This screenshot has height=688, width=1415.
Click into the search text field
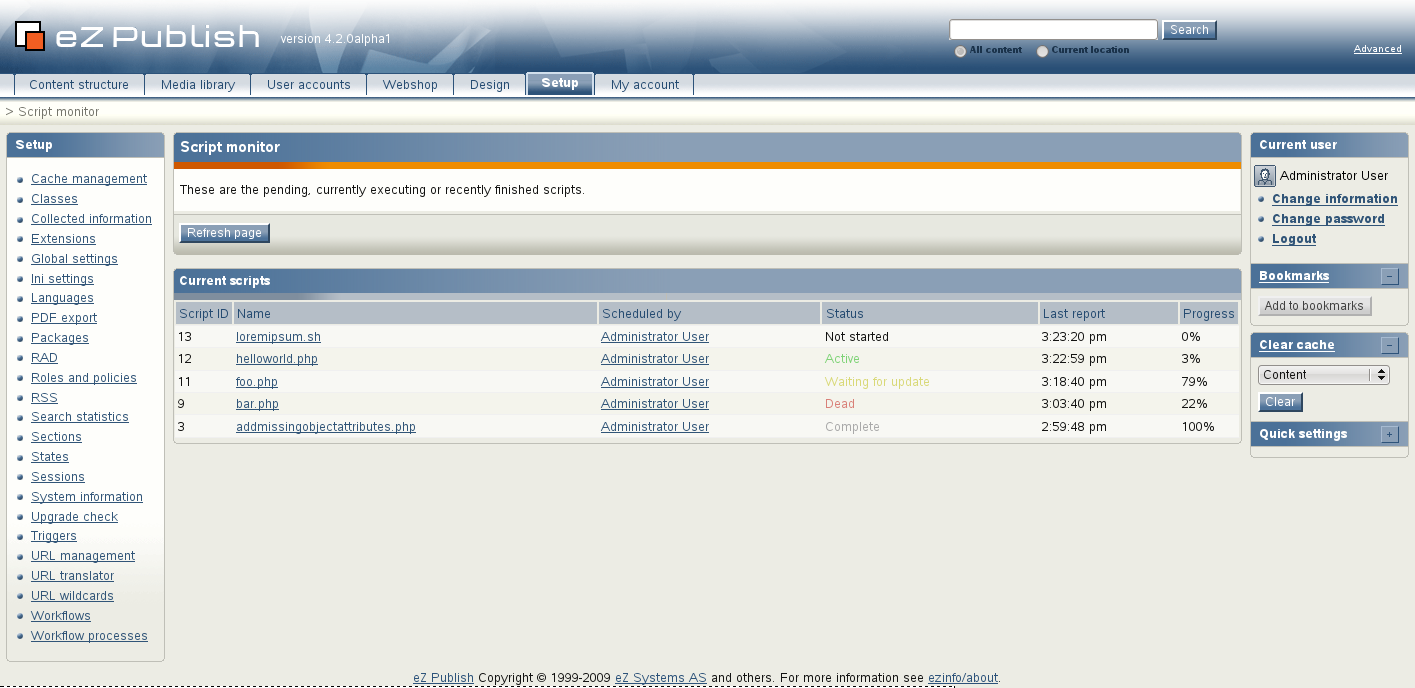1053,30
